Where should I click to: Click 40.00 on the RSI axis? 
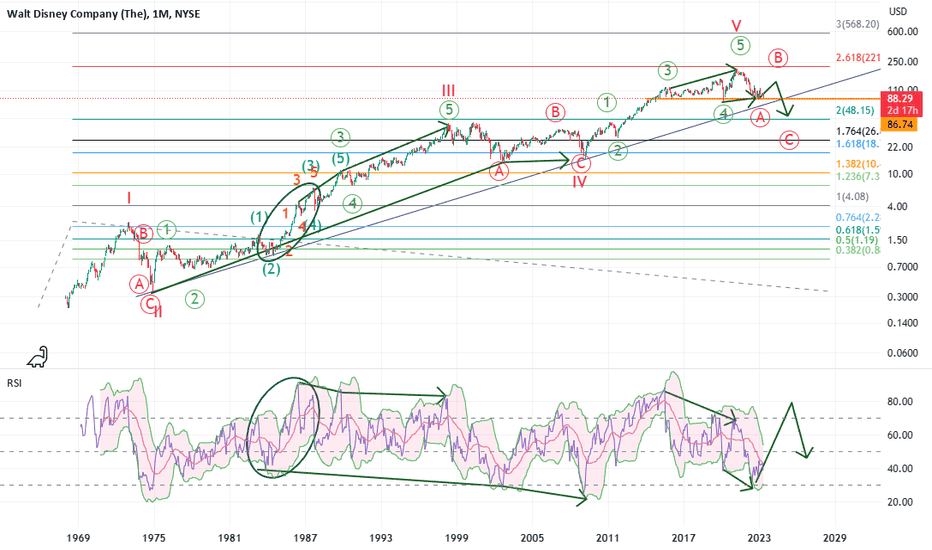[x=900, y=469]
